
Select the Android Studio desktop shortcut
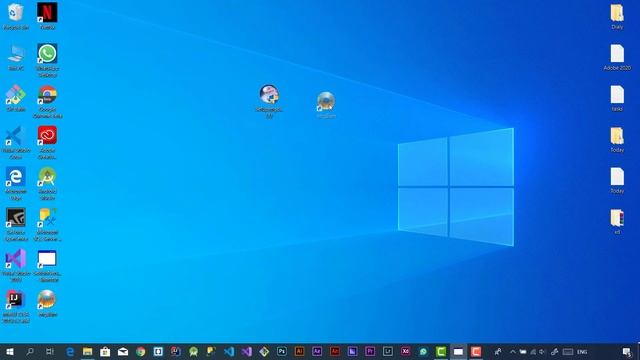pyautogui.click(x=47, y=183)
